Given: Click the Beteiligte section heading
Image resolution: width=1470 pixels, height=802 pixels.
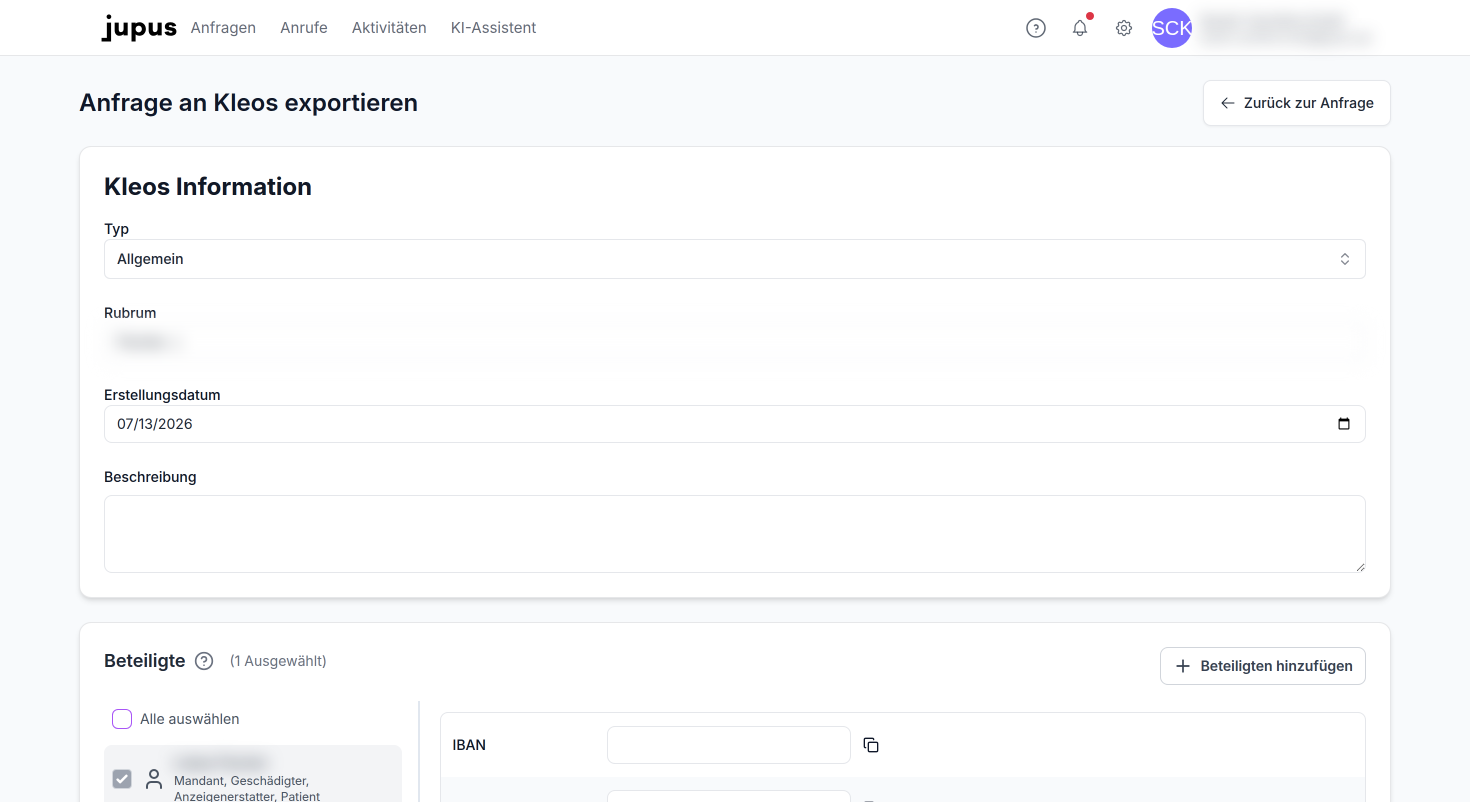Looking at the screenshot, I should [x=145, y=661].
